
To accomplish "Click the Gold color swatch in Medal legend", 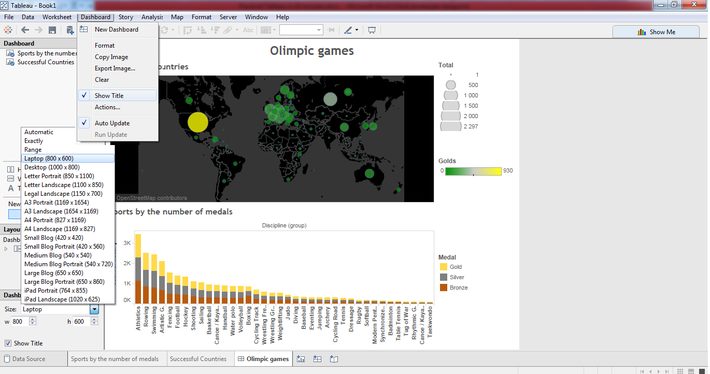I will (443, 267).
